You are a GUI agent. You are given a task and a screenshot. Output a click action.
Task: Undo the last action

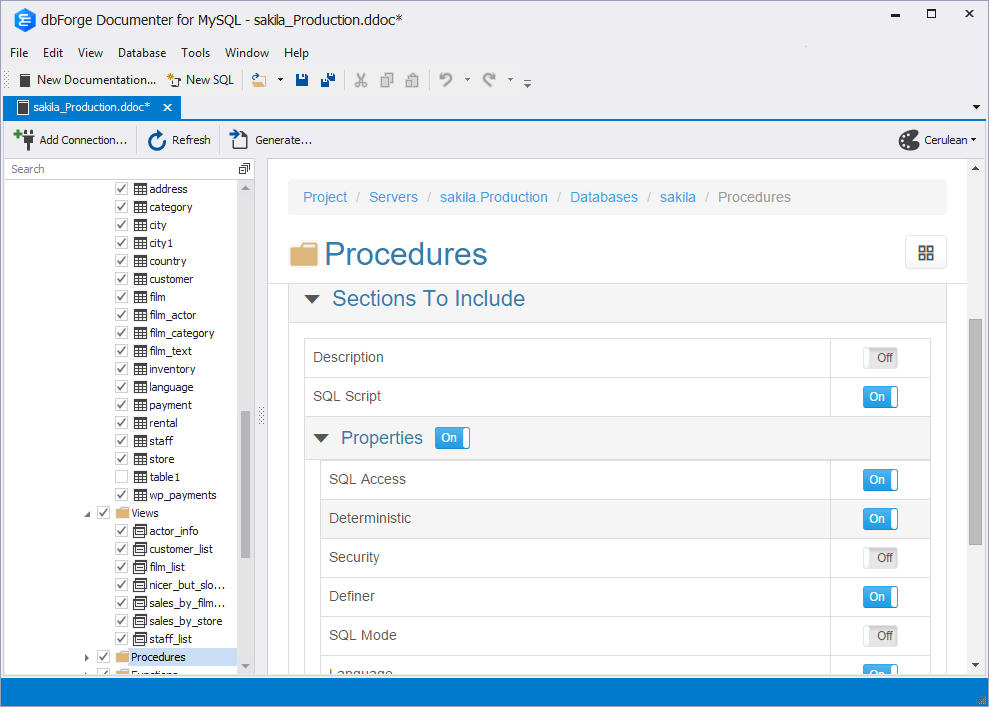coord(446,79)
